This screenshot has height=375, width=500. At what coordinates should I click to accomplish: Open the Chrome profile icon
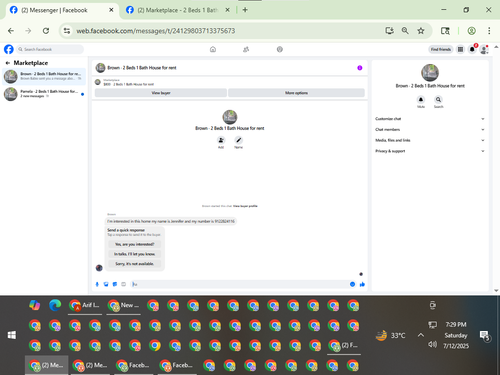471,31
